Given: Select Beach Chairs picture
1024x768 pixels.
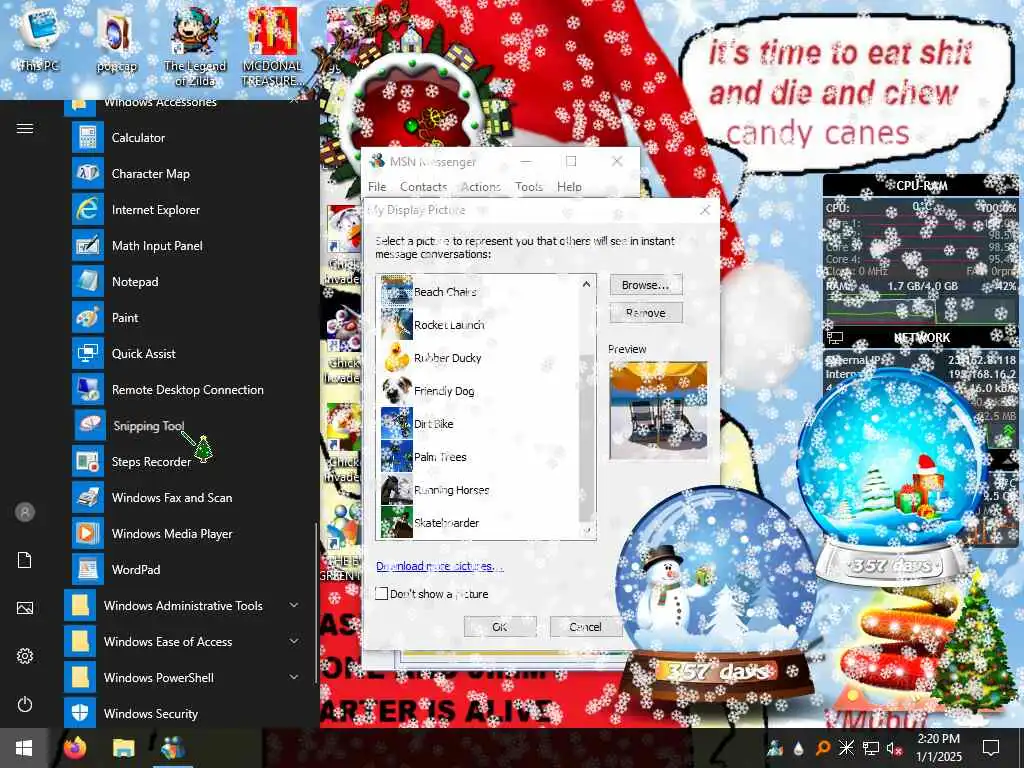Looking at the screenshot, I should point(479,291).
